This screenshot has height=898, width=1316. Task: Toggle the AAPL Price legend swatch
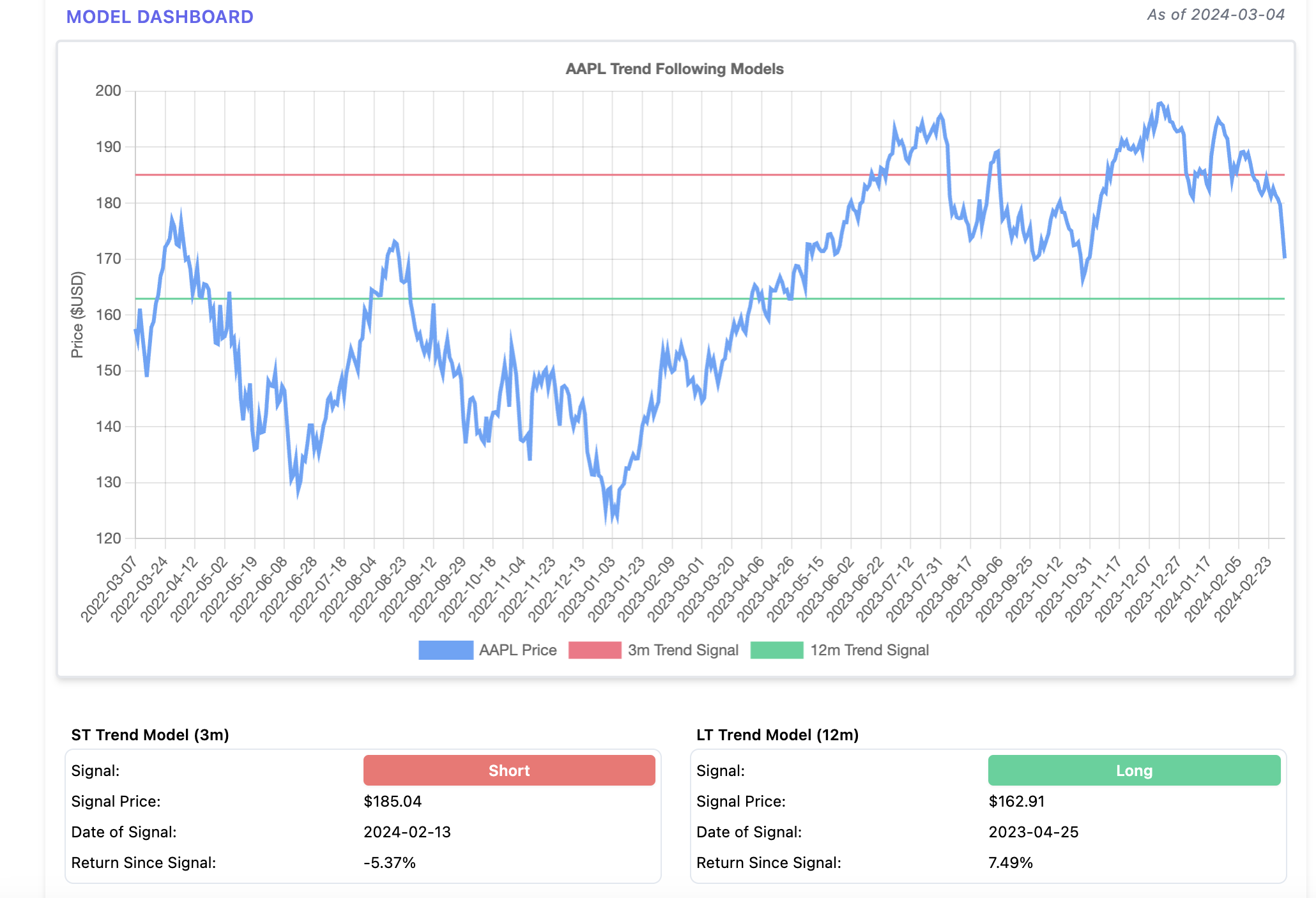(x=446, y=650)
